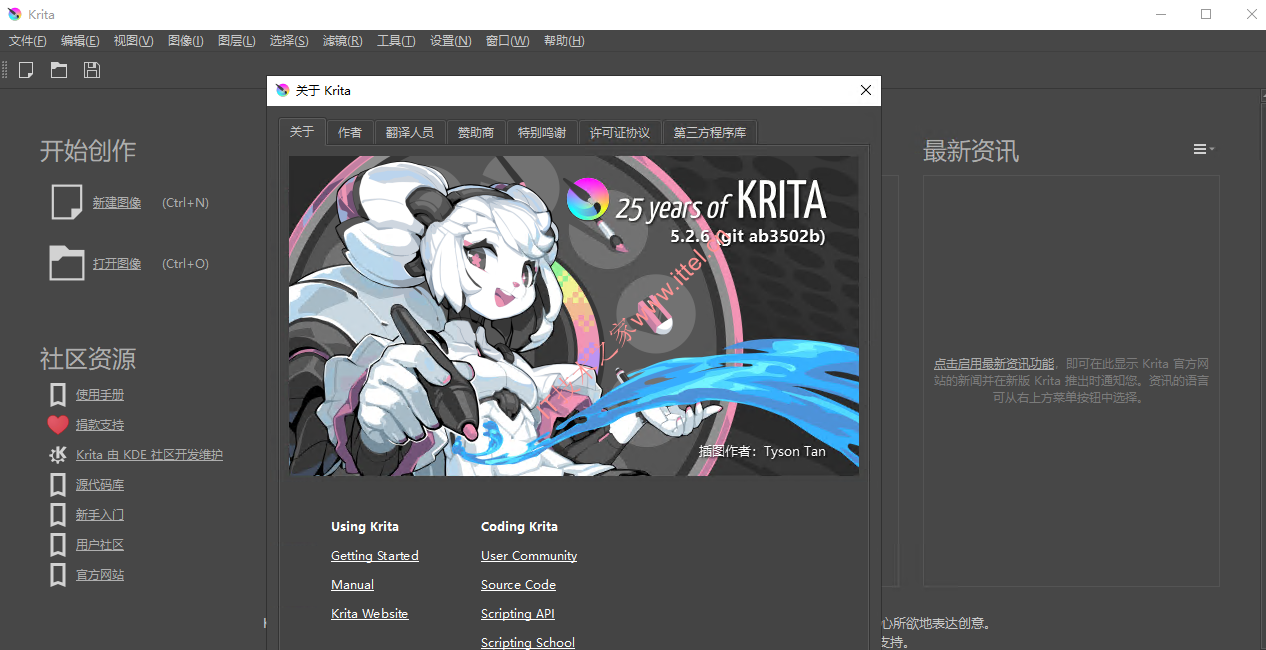Follow the Getting Started link
Screen dimensions: 1266x650
coord(375,556)
